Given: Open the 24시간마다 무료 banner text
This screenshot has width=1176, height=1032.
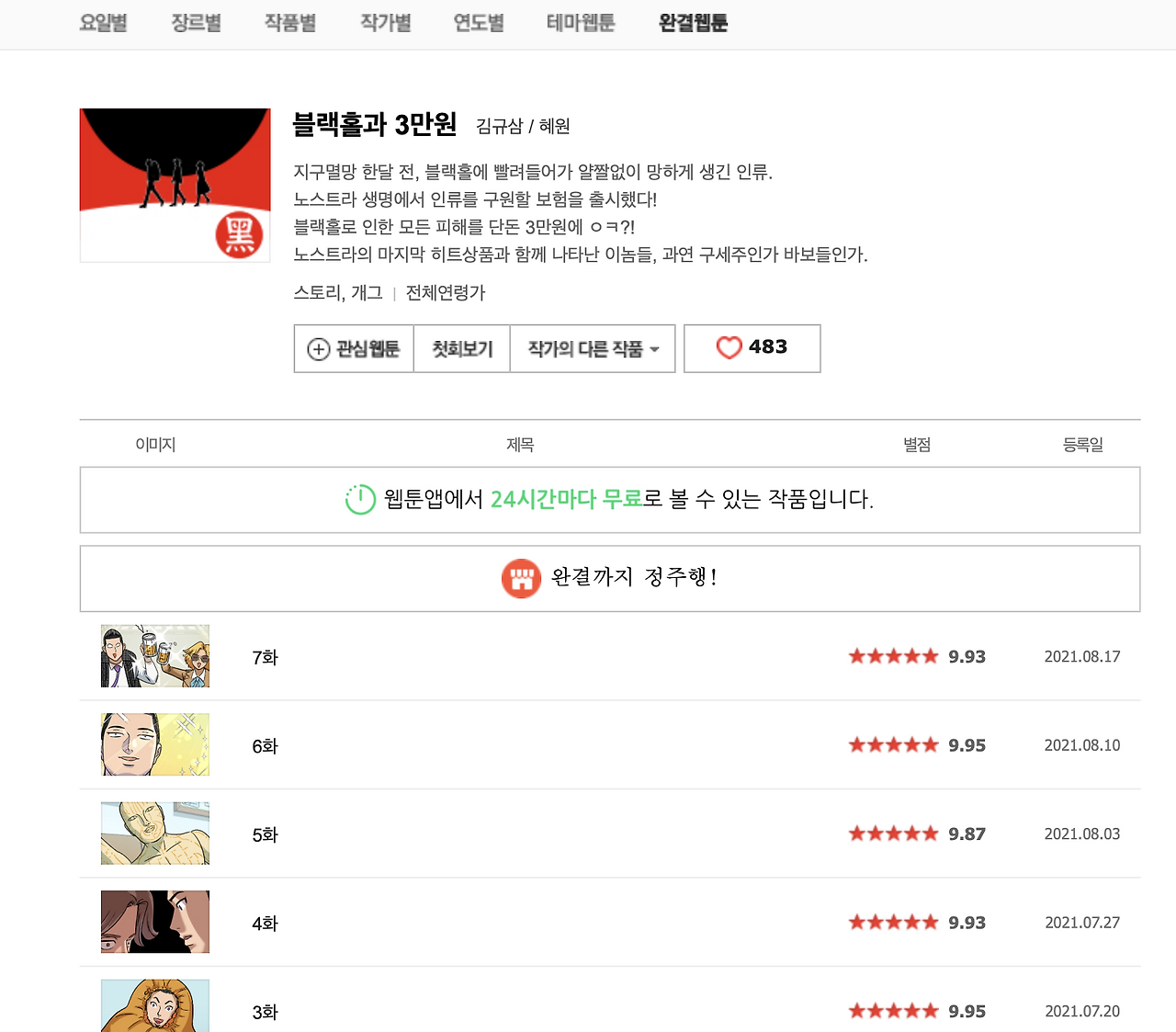Looking at the screenshot, I should 566,499.
